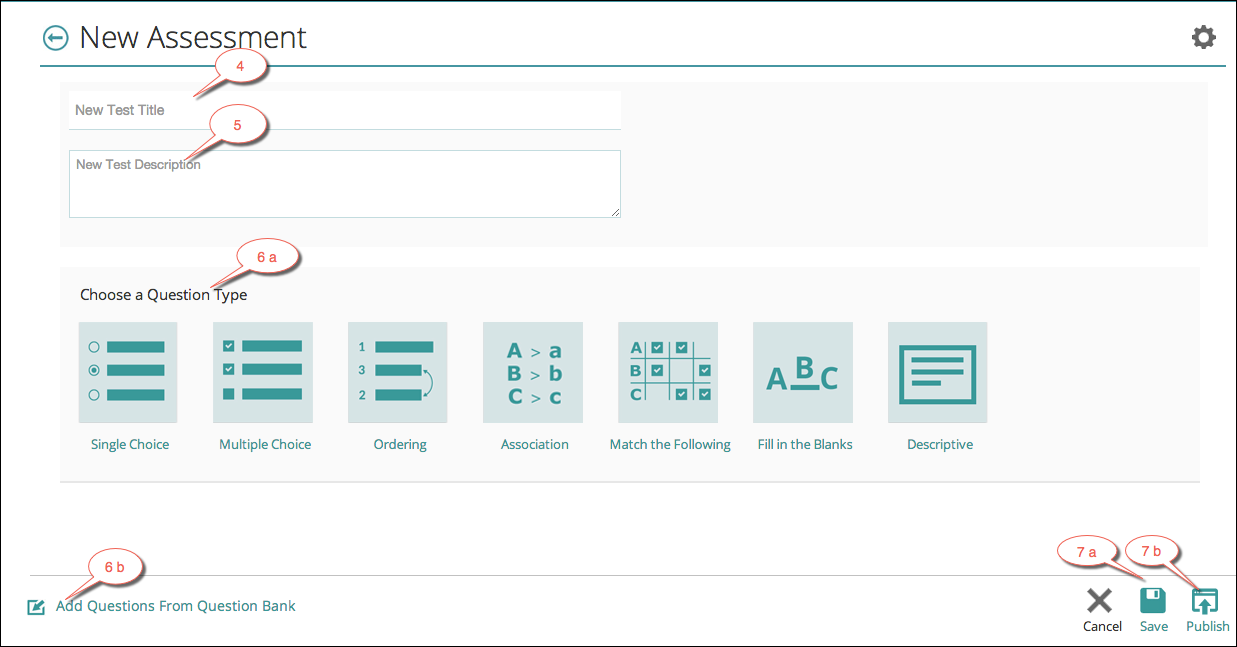Pick the Ordering question type icon
Viewport: 1237px width, 647px height.
398,372
